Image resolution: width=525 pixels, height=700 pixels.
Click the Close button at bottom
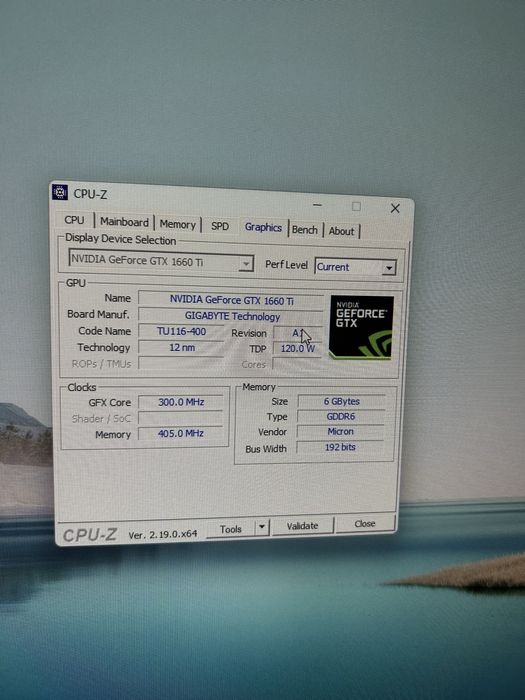pos(365,523)
